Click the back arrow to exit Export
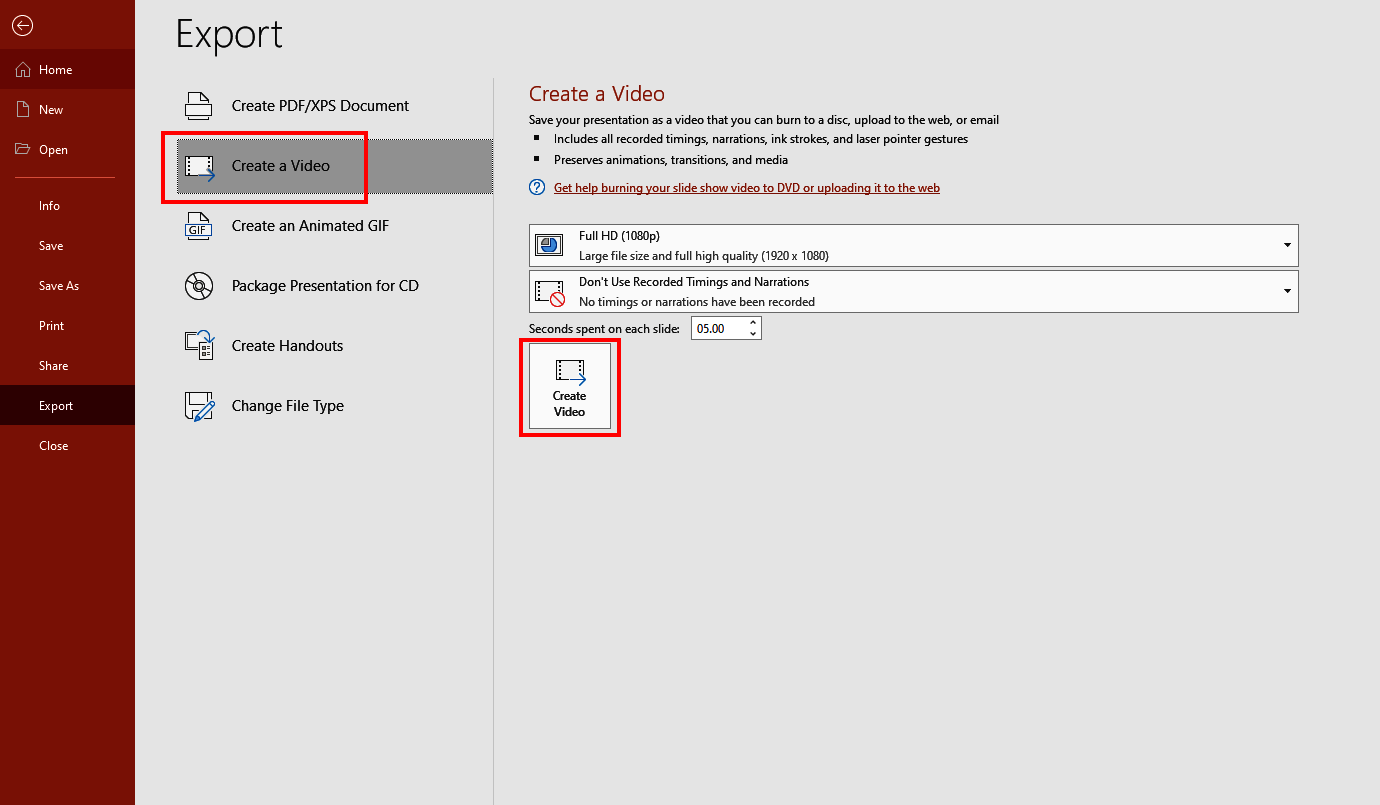The height and width of the screenshot is (805, 1380). tap(22, 25)
